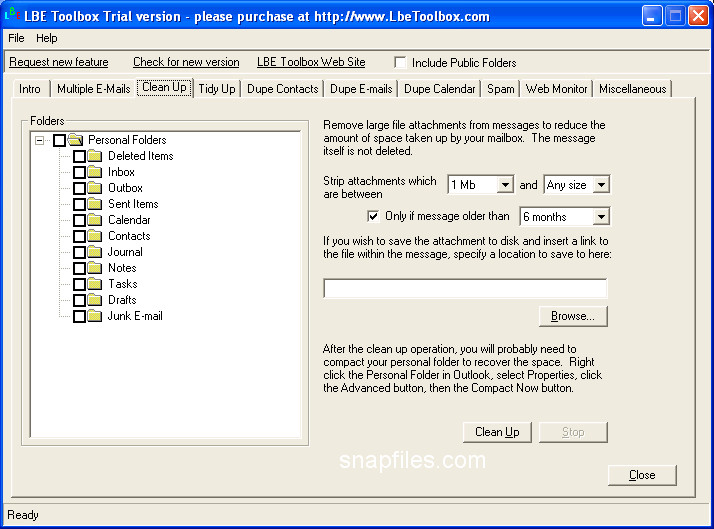714x529 pixels.
Task: Click the Junk E-mail folder icon
Action: (95, 316)
